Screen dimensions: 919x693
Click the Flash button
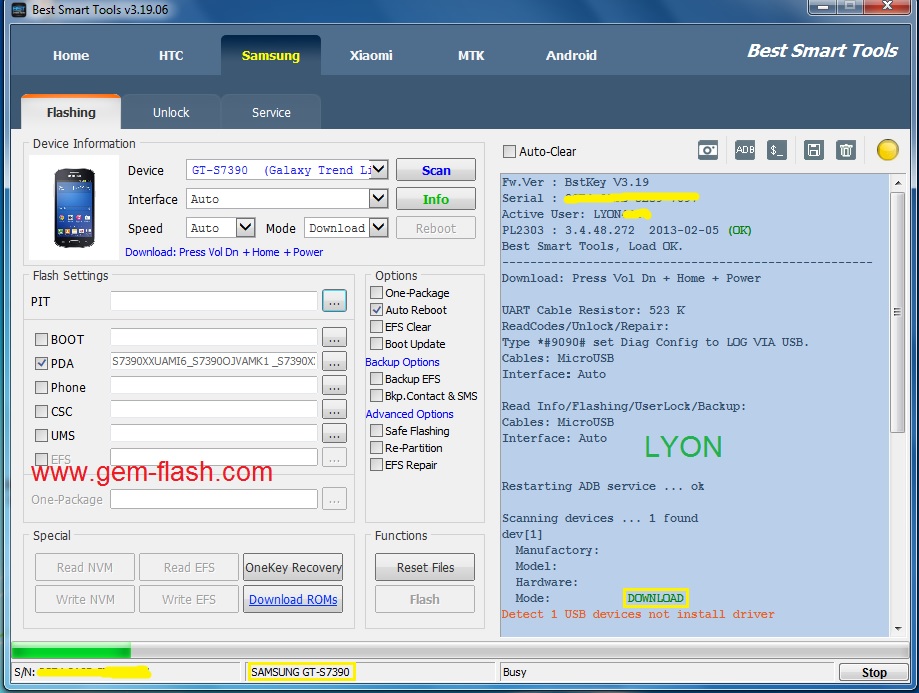(x=425, y=599)
